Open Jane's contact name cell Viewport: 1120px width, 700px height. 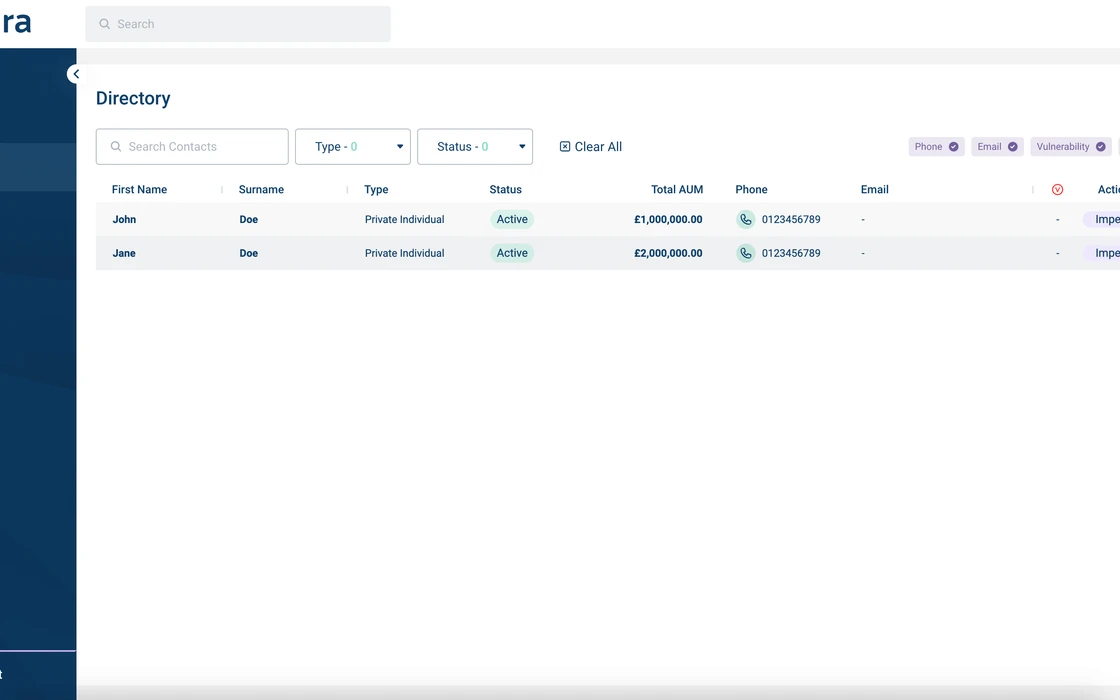pyautogui.click(x=124, y=253)
